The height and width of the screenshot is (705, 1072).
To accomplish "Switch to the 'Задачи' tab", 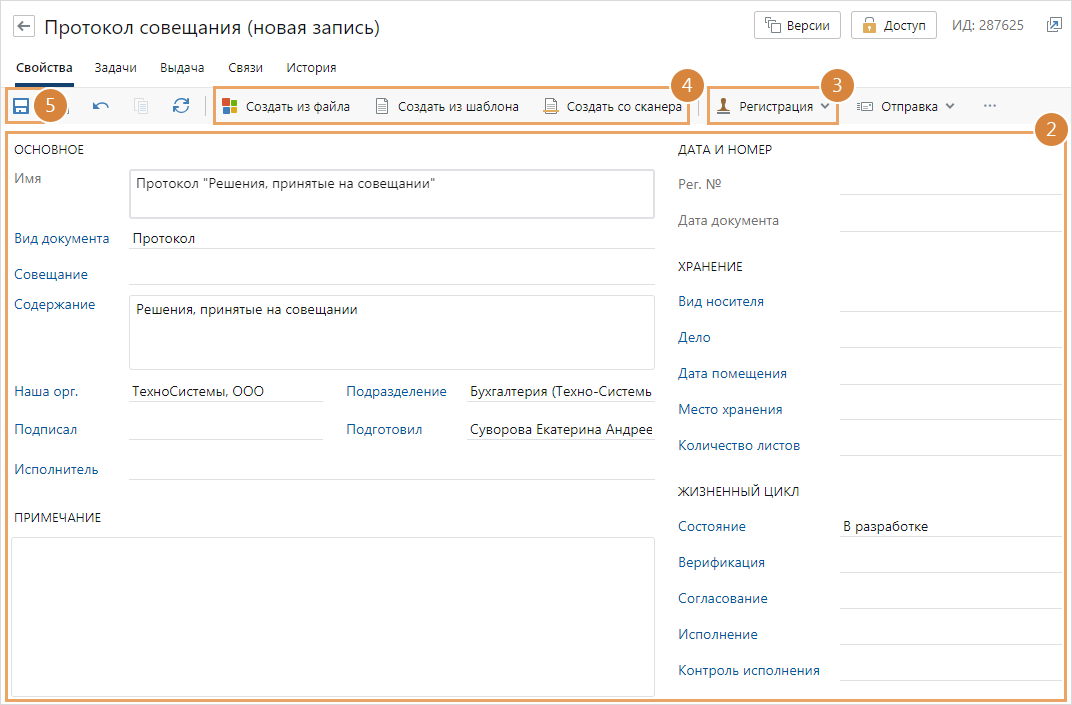I will (115, 68).
